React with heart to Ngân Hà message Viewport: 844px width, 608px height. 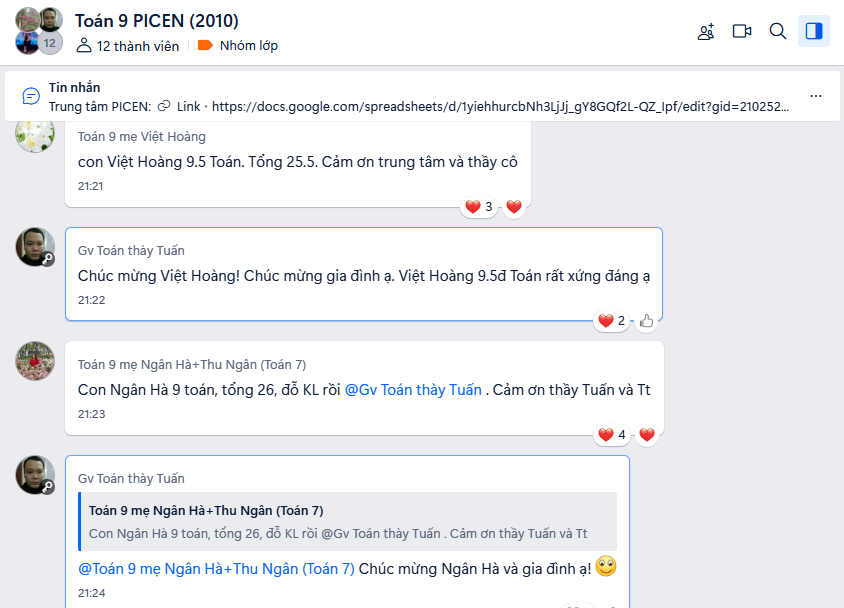(x=646, y=435)
